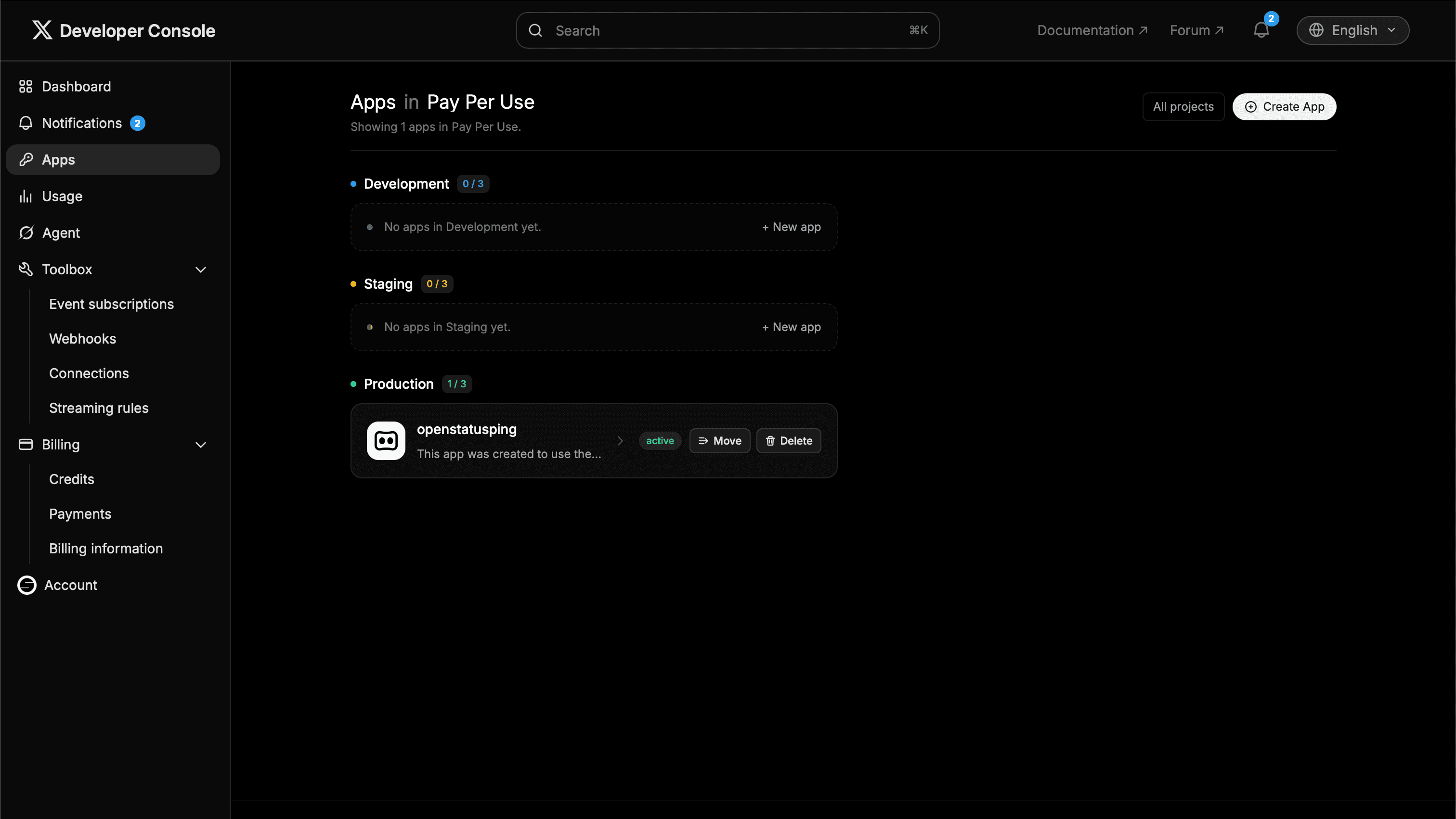This screenshot has height=819, width=1456.
Task: Click the Production section heading
Action: (399, 384)
